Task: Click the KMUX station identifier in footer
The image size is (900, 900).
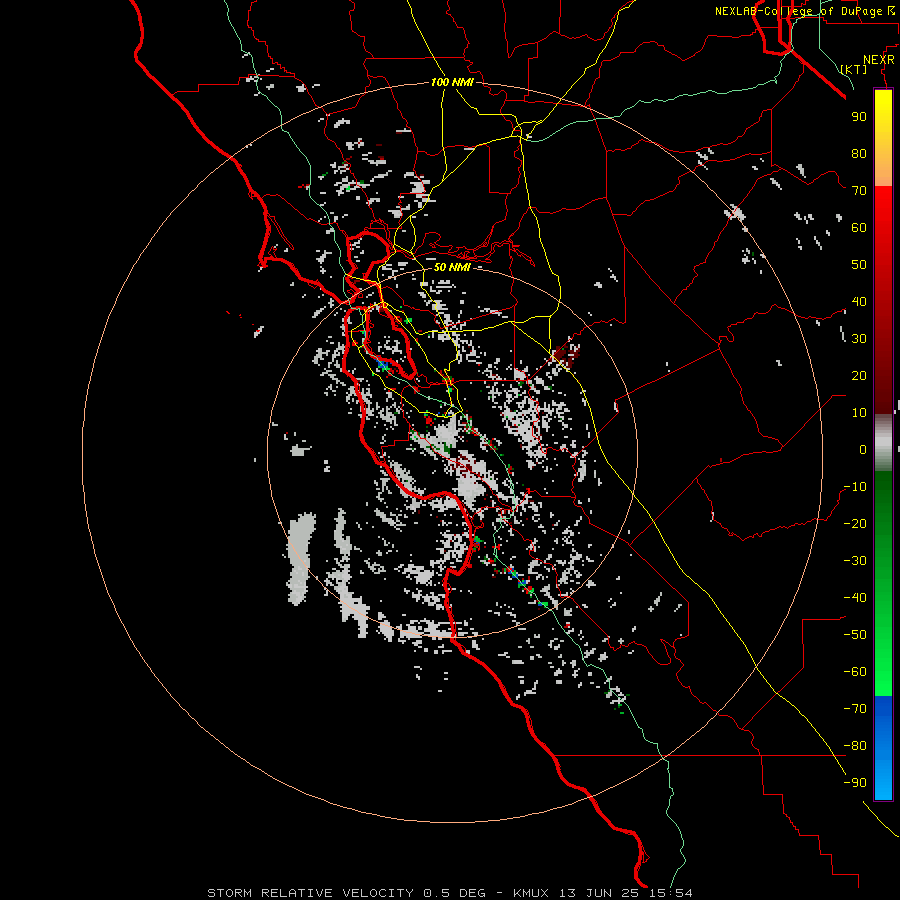Action: (x=531, y=893)
